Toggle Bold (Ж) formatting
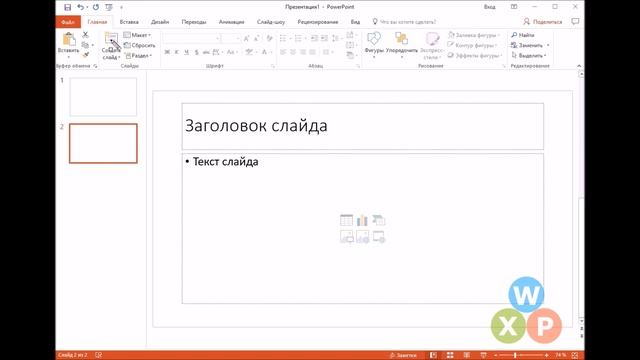Screen dimensions: 640x360 coord(167,52)
